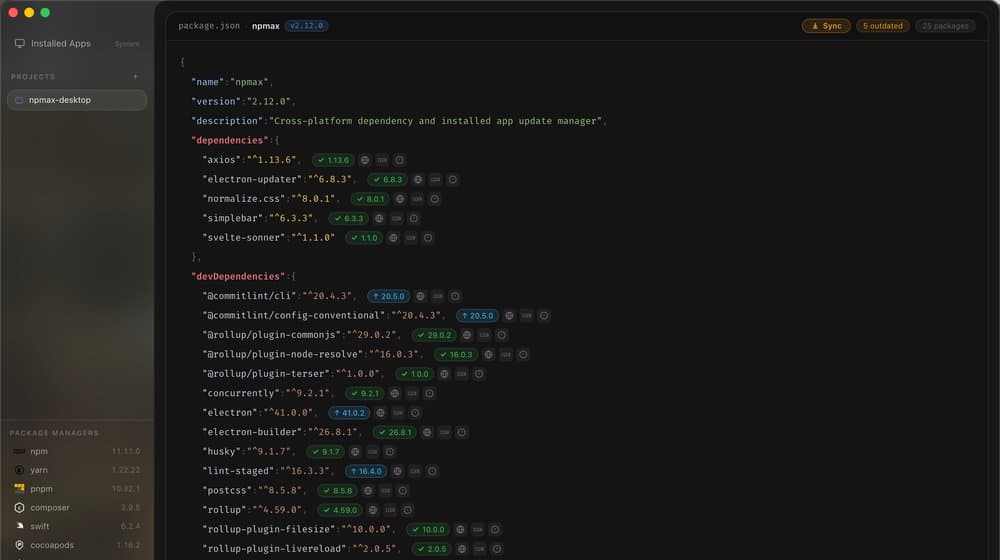The image size is (1000, 560).
Task: Click the package.json breadcrumb label
Action: coord(209,26)
